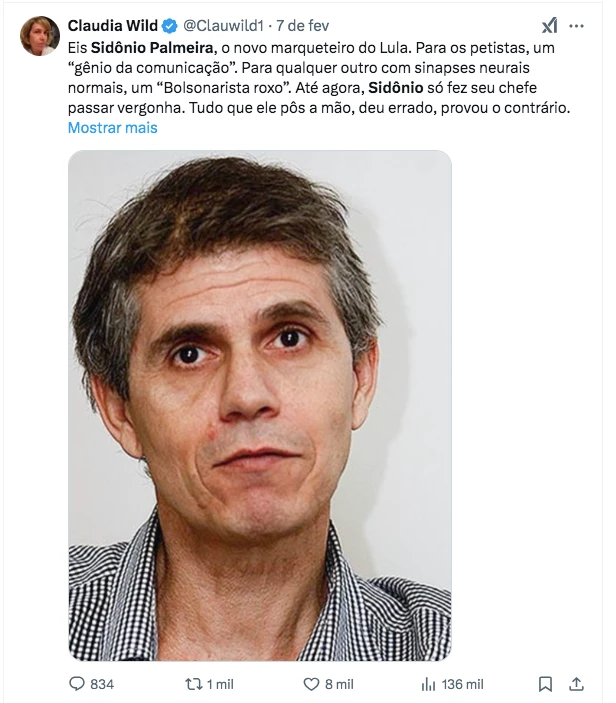The image size is (616, 703).
Task: Click the 1 mil reposts count
Action: (x=220, y=684)
